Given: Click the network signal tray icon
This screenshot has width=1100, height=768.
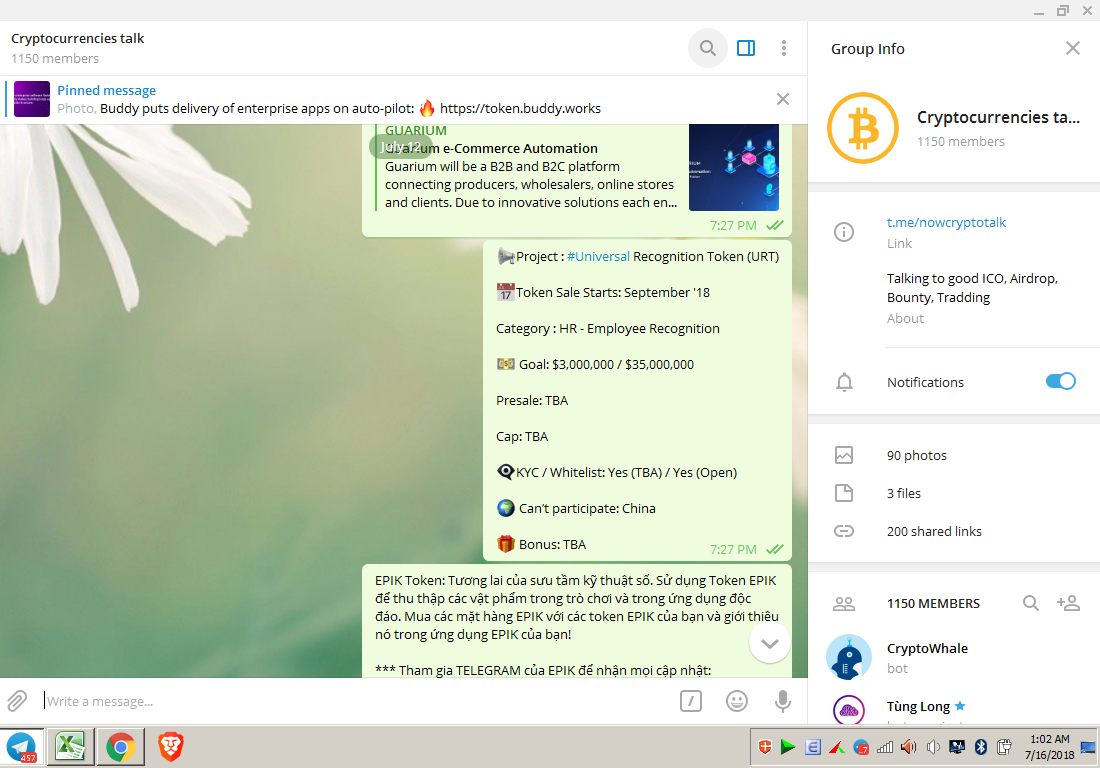Looking at the screenshot, I should click(885, 747).
